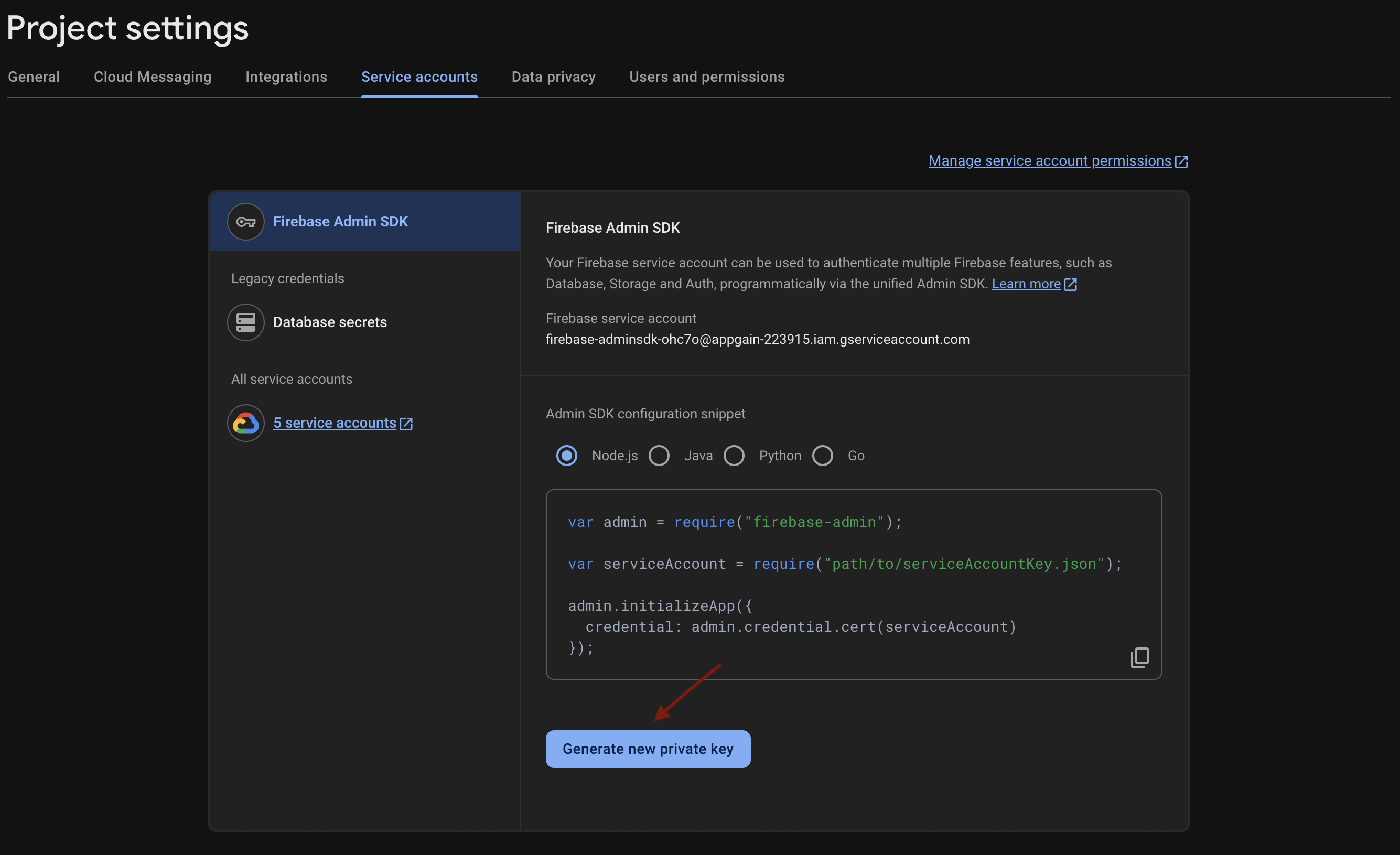The width and height of the screenshot is (1400, 855).
Task: Click the Python label text
Action: click(780, 456)
